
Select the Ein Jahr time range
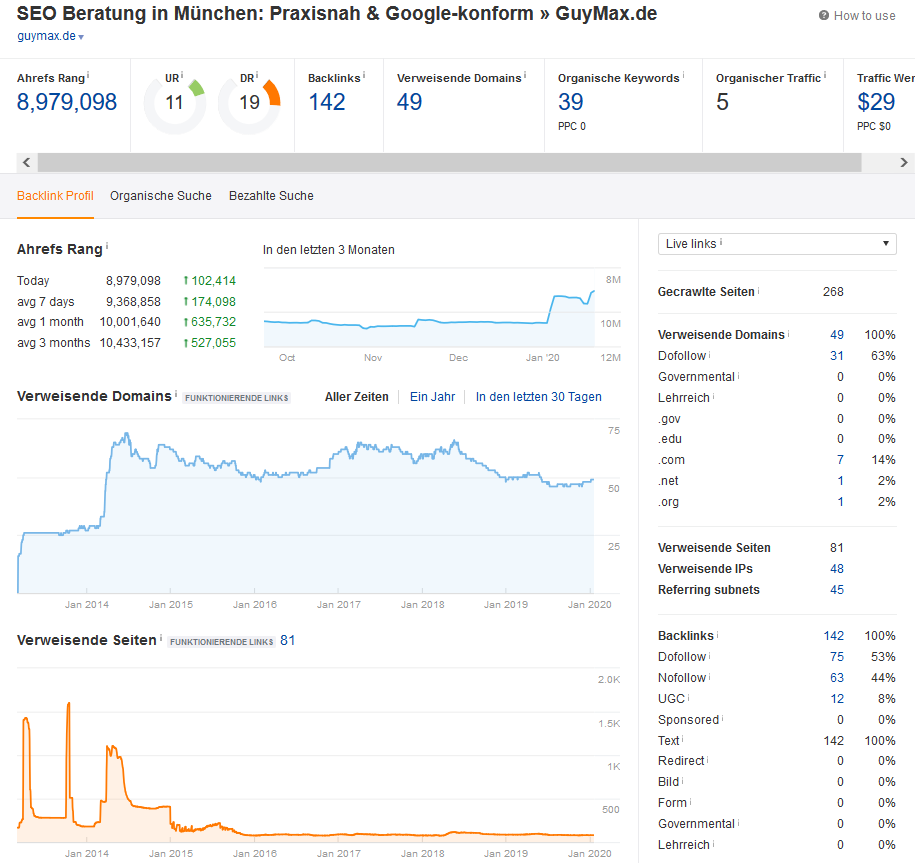tap(432, 397)
